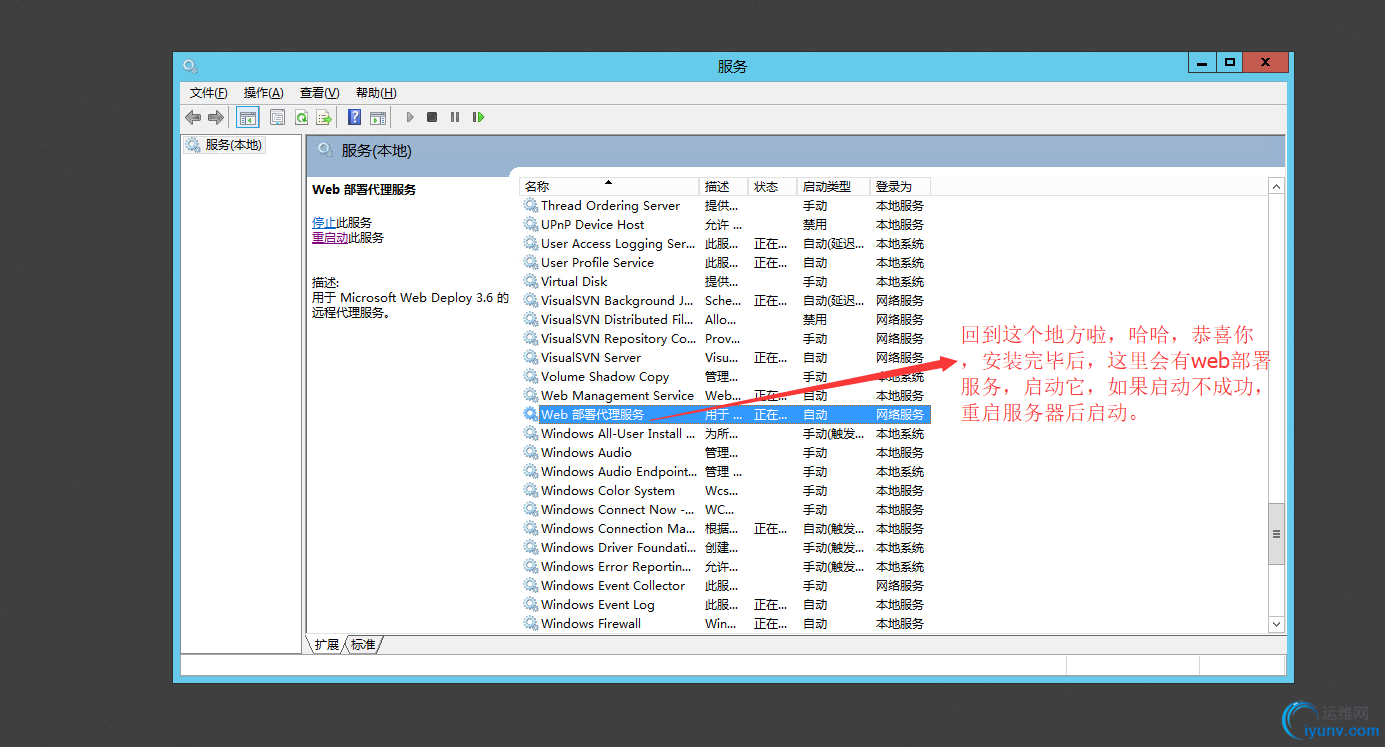This screenshot has width=1385, height=747.
Task: Click the green Refresh toolbar icon
Action: tap(301, 117)
